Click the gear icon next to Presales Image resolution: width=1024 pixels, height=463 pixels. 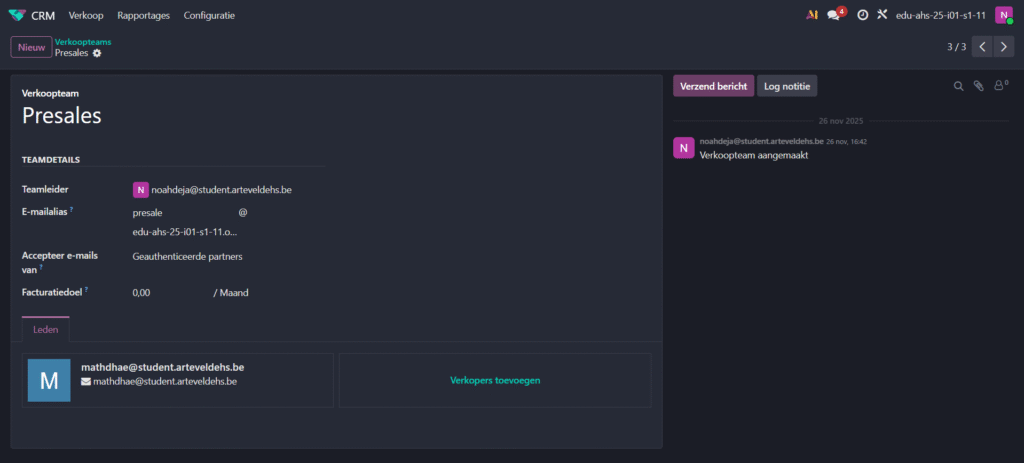pyautogui.click(x=97, y=53)
